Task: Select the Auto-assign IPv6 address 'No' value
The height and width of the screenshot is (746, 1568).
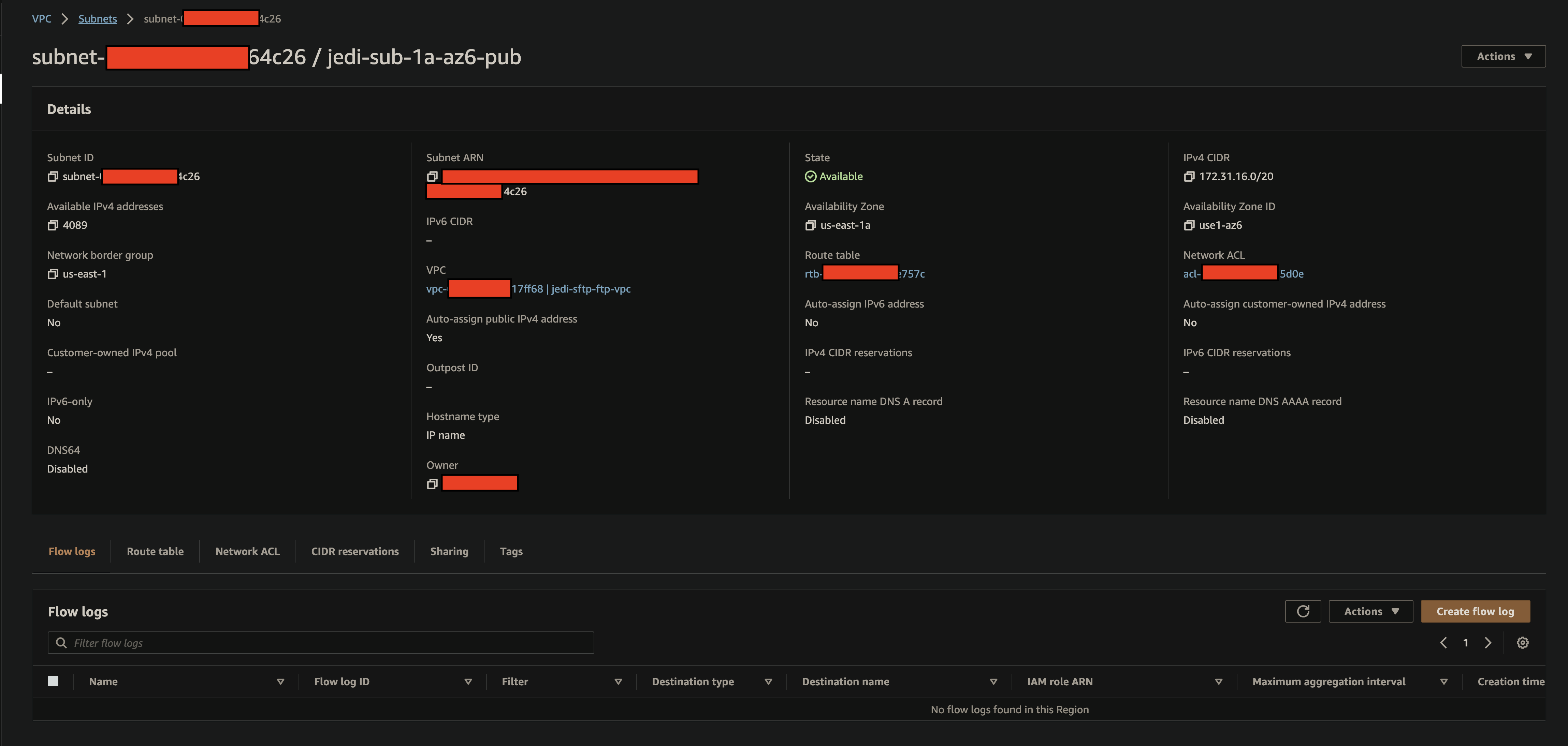Action: click(x=811, y=323)
